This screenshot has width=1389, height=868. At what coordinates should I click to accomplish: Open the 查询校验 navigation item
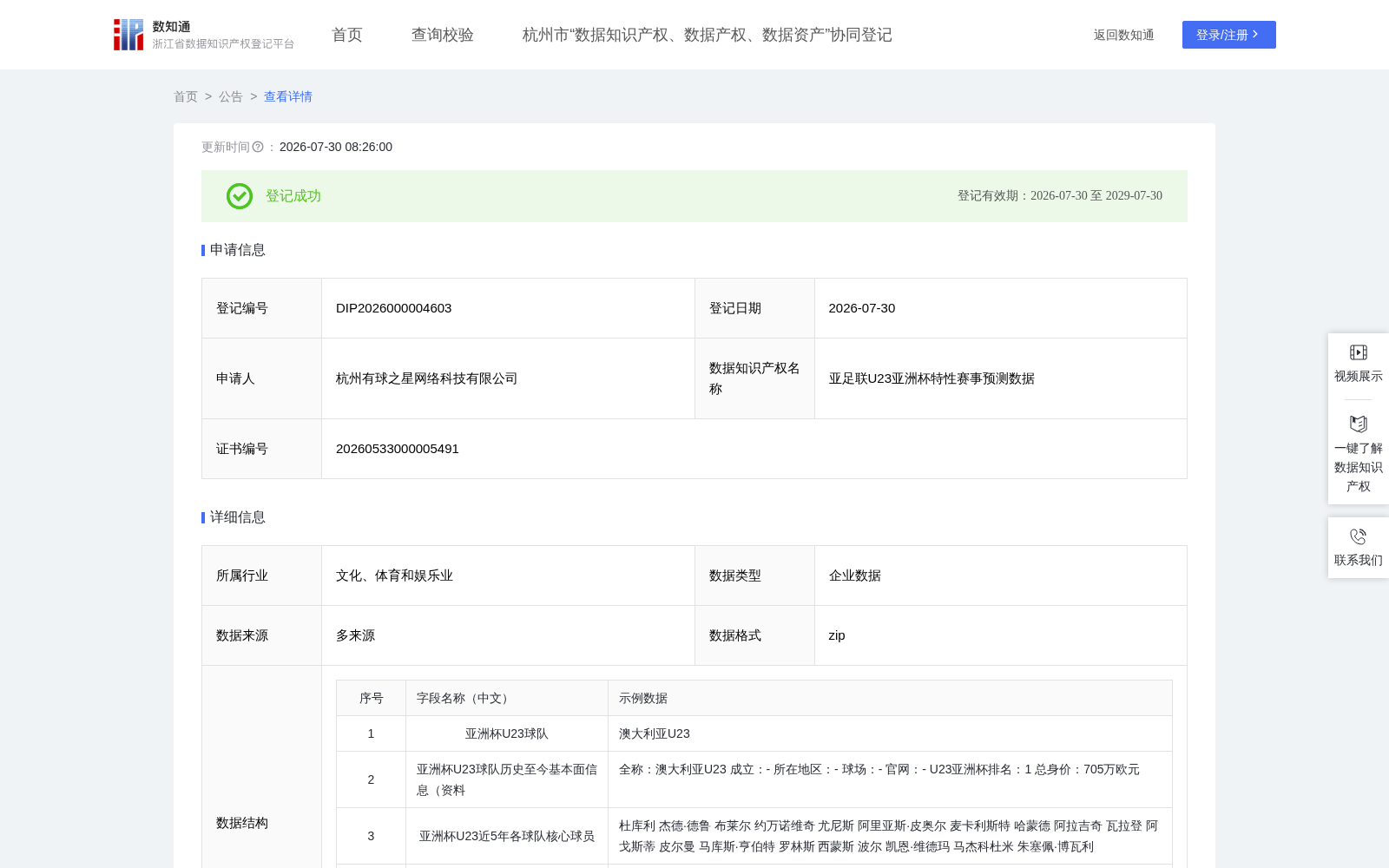point(443,35)
